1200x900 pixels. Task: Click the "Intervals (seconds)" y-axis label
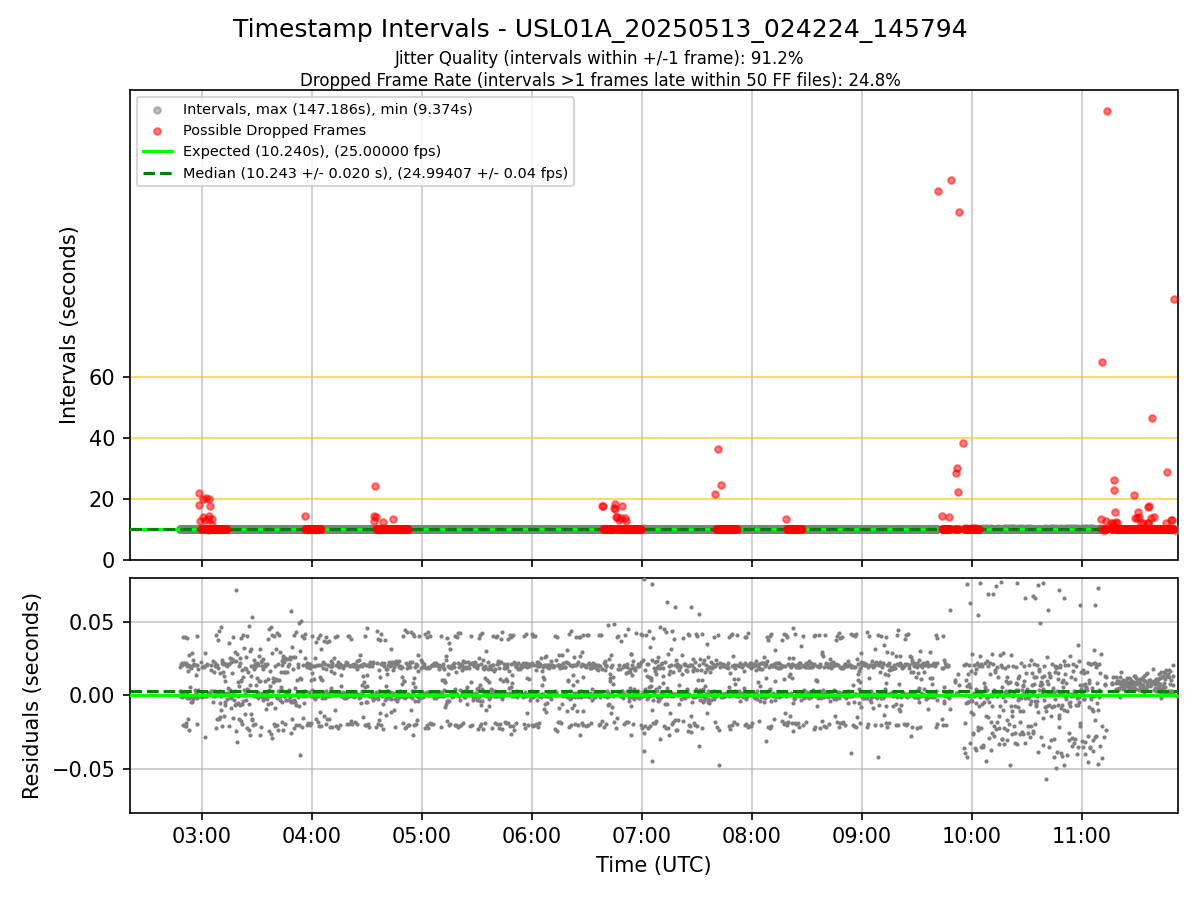coord(68,325)
